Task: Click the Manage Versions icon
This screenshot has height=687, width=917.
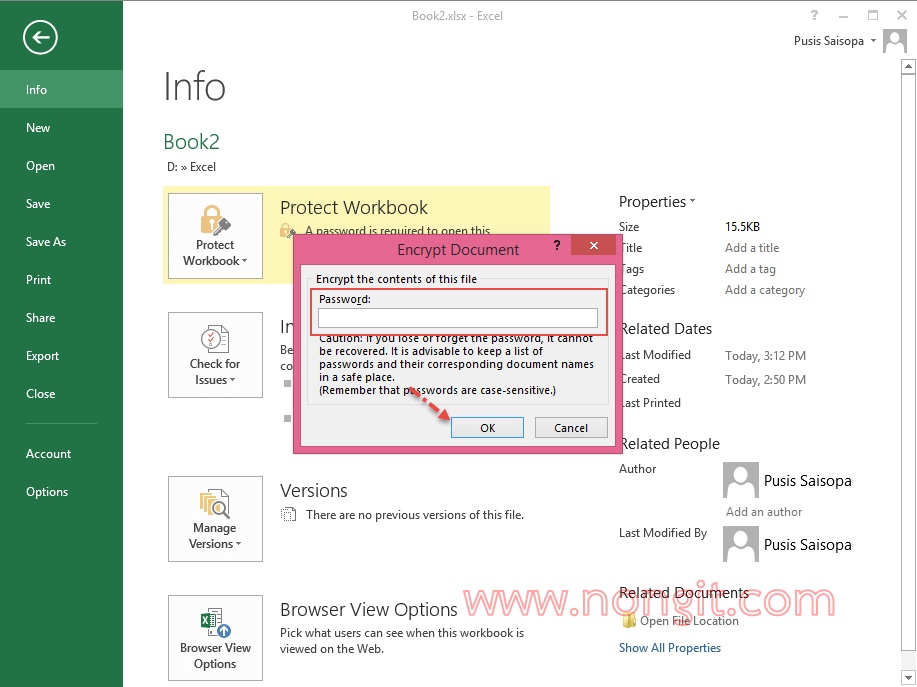Action: pos(215,520)
